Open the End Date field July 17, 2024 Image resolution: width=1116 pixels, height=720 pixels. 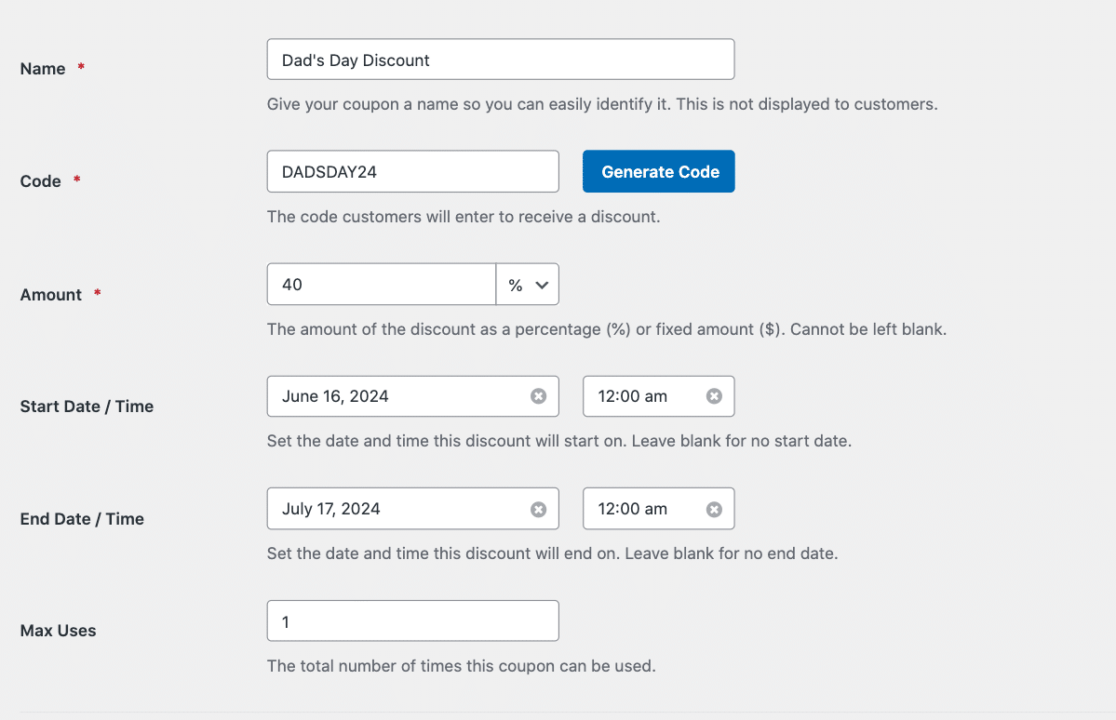click(395, 510)
